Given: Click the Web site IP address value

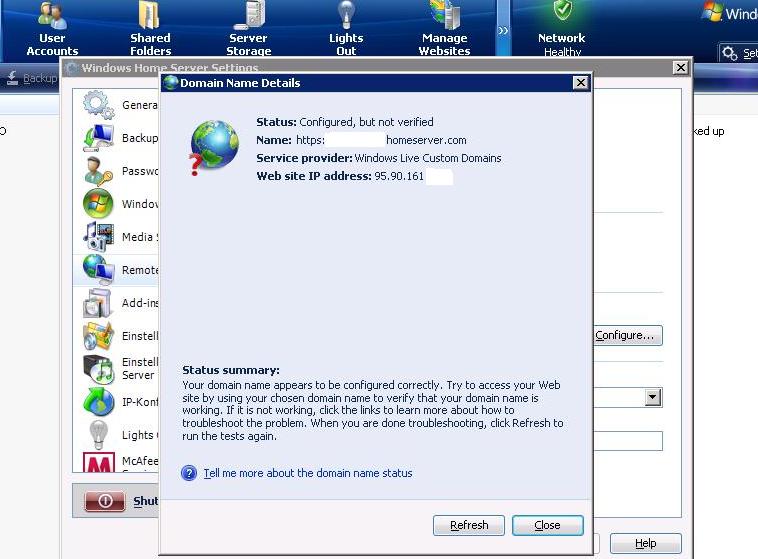Looking at the screenshot, I should [x=399, y=176].
